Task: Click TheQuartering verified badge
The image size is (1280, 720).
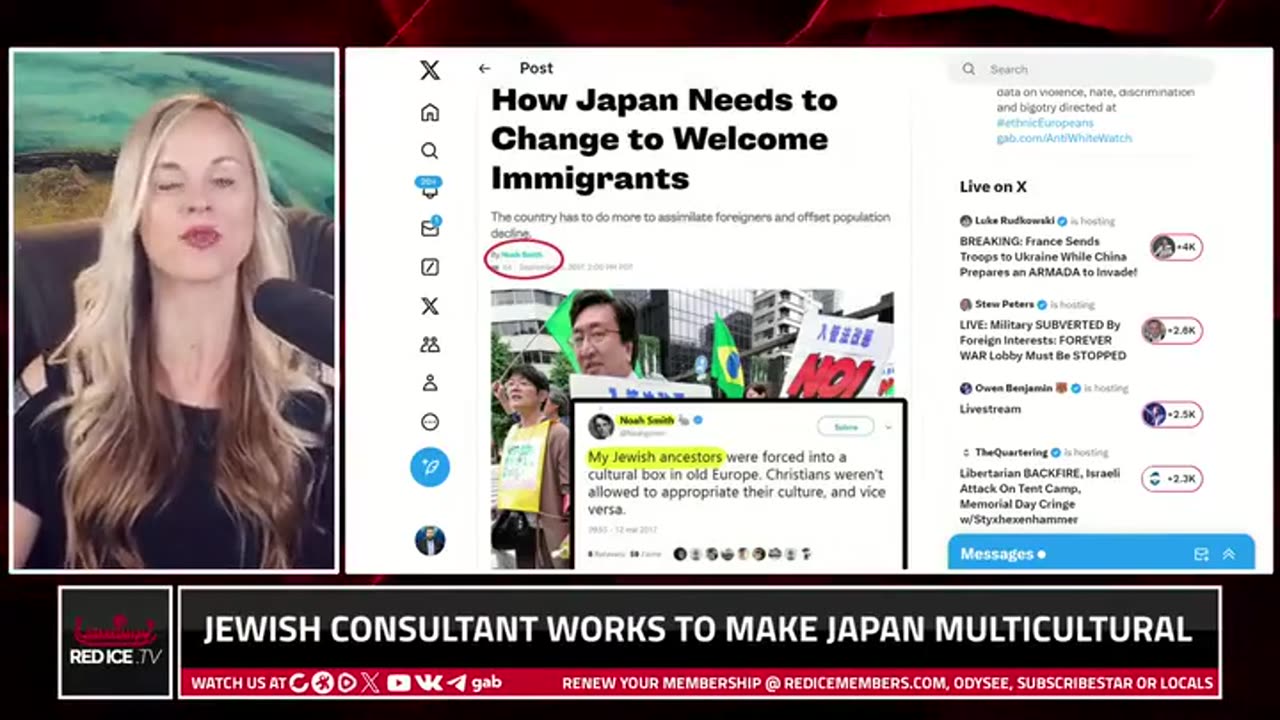Action: click(1056, 452)
